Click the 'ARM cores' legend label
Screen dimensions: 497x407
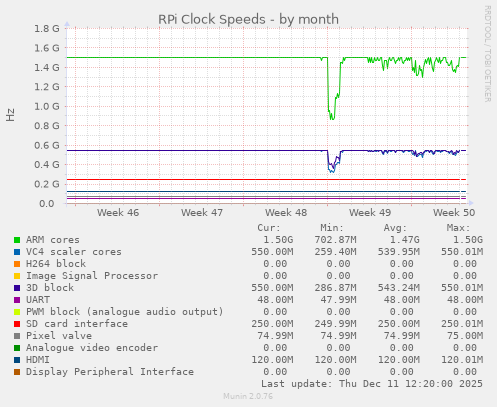click(53, 240)
